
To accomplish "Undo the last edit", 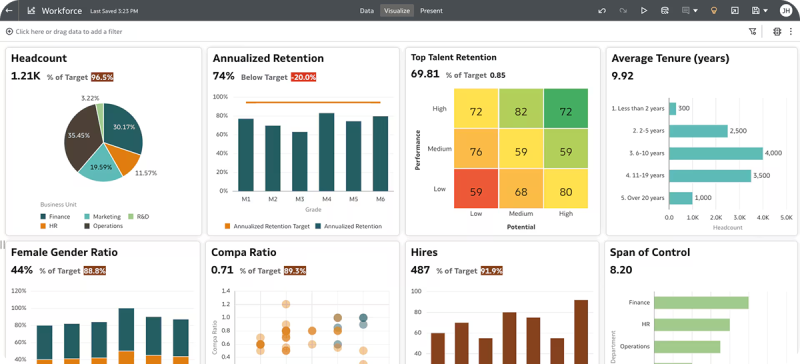I will (602, 11).
